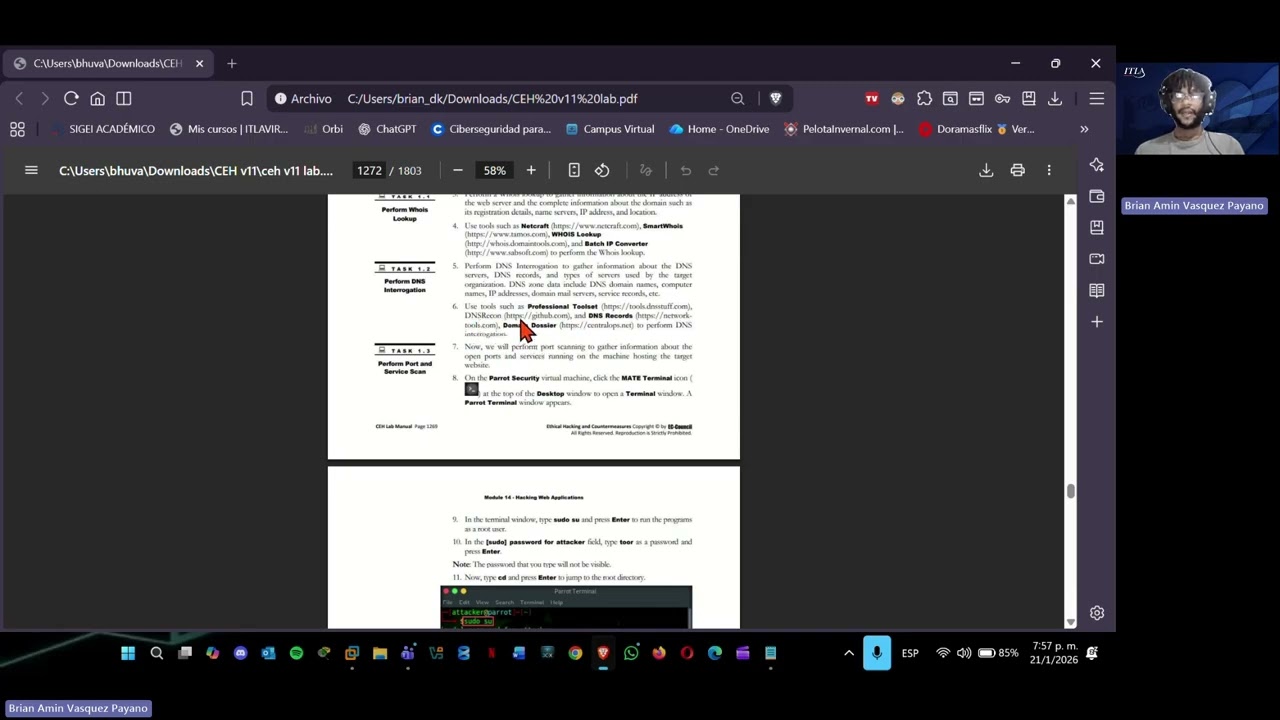The width and height of the screenshot is (1280, 720).
Task: Open the Wi-Fi network tray icon
Action: click(x=942, y=653)
